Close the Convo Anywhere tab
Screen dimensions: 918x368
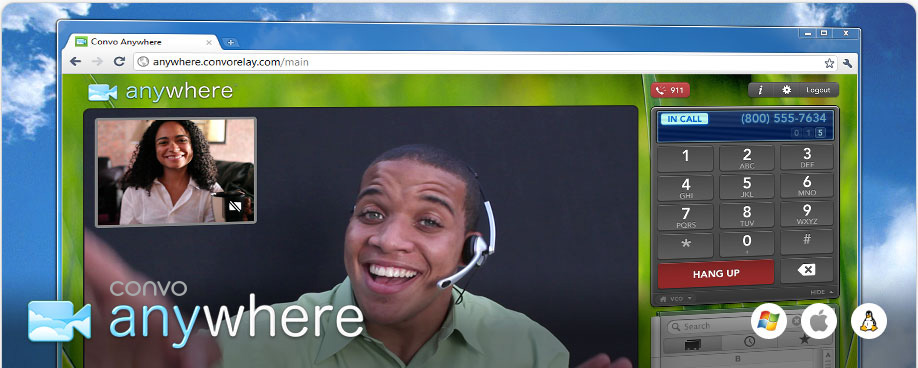209,42
